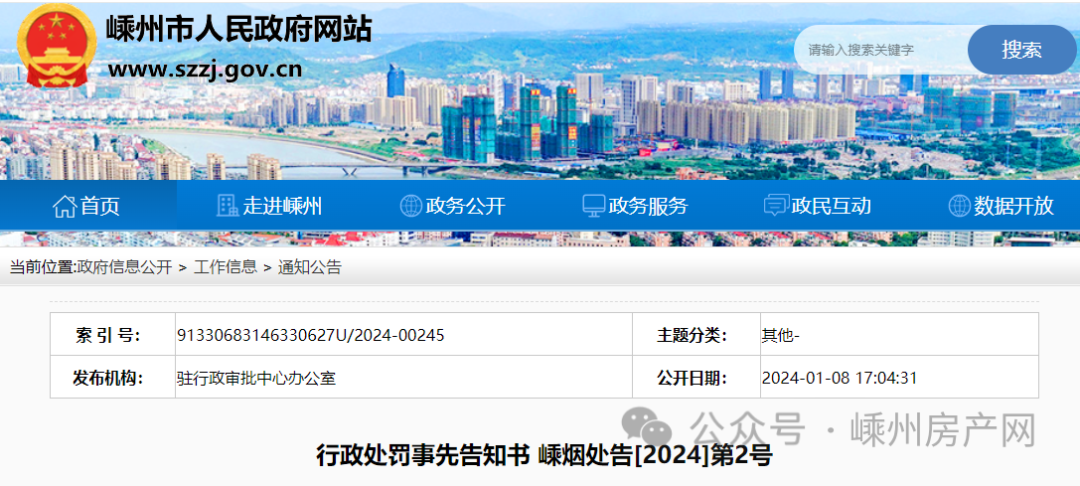Screen dimensions: 1080x486
Task: Click the globe icon beside 数据开放
Action: pyautogui.click(x=959, y=206)
